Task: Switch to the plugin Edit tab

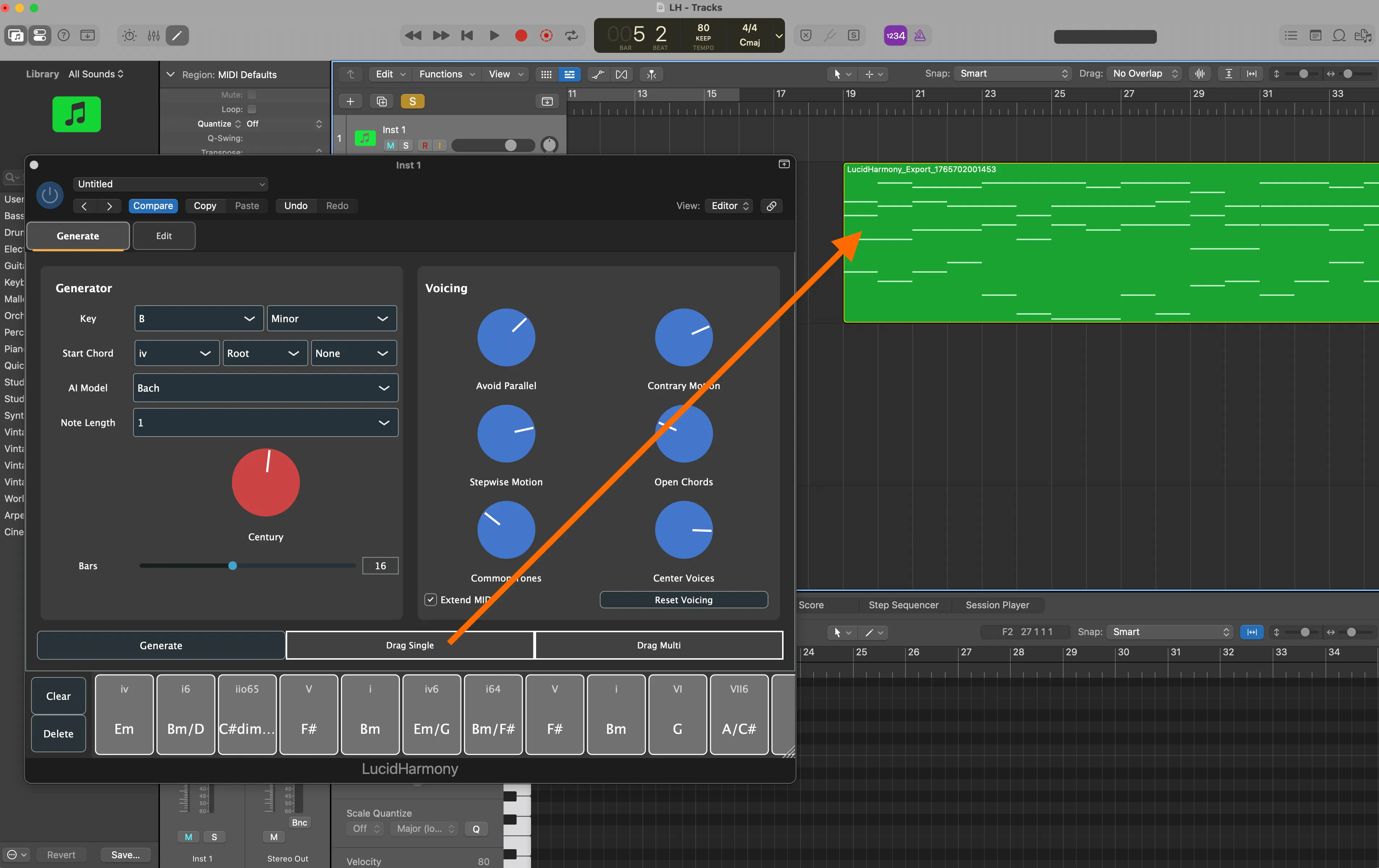Action: [164, 236]
